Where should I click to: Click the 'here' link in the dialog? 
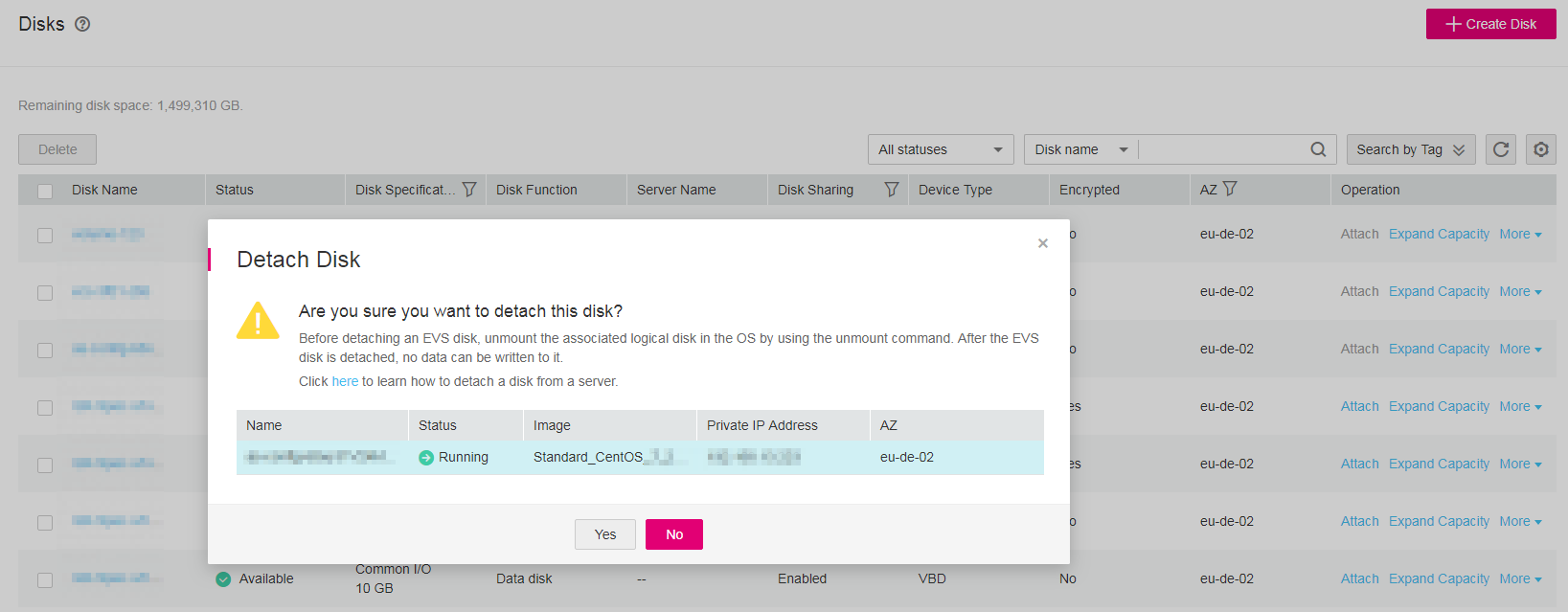tap(345, 381)
